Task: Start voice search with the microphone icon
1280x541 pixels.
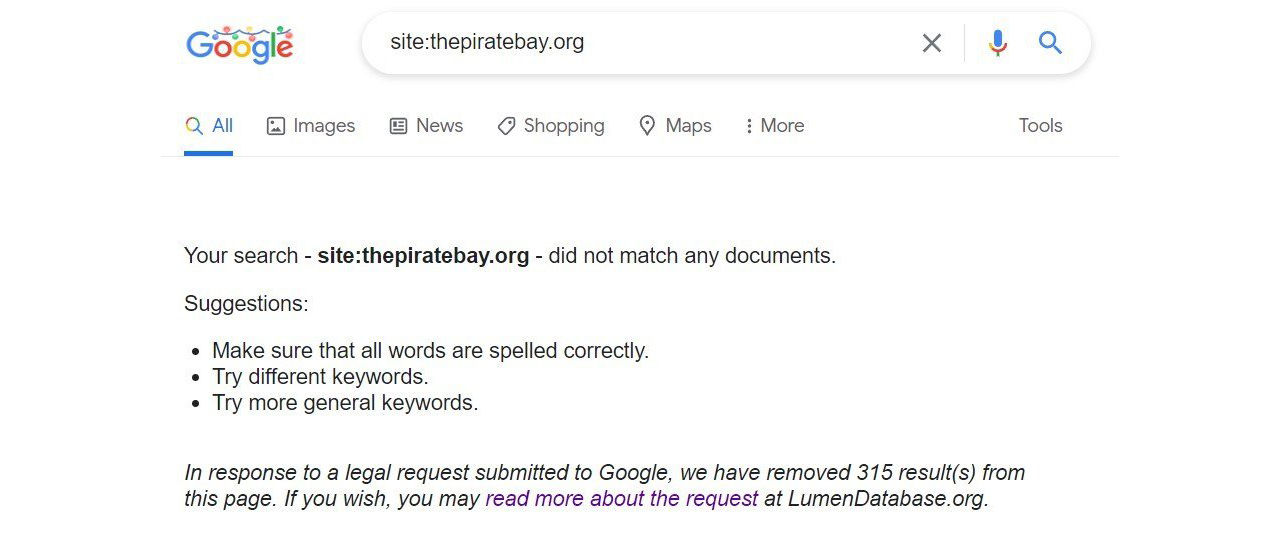Action: [x=997, y=43]
